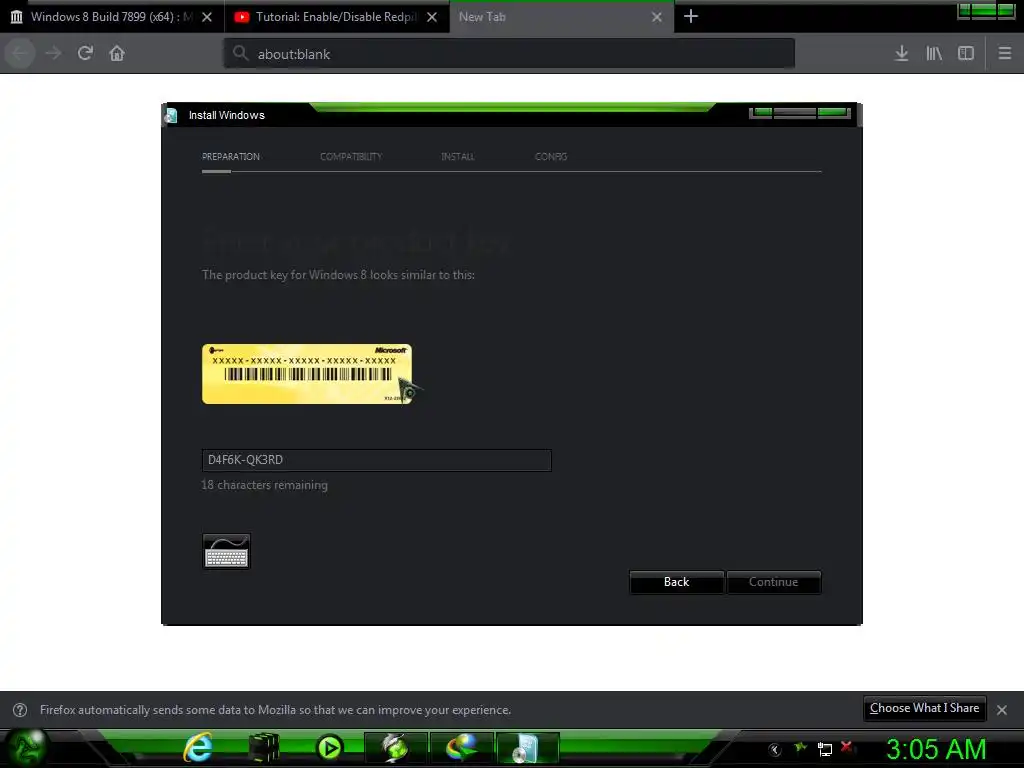Show hidden tray icons arrow

(775, 749)
